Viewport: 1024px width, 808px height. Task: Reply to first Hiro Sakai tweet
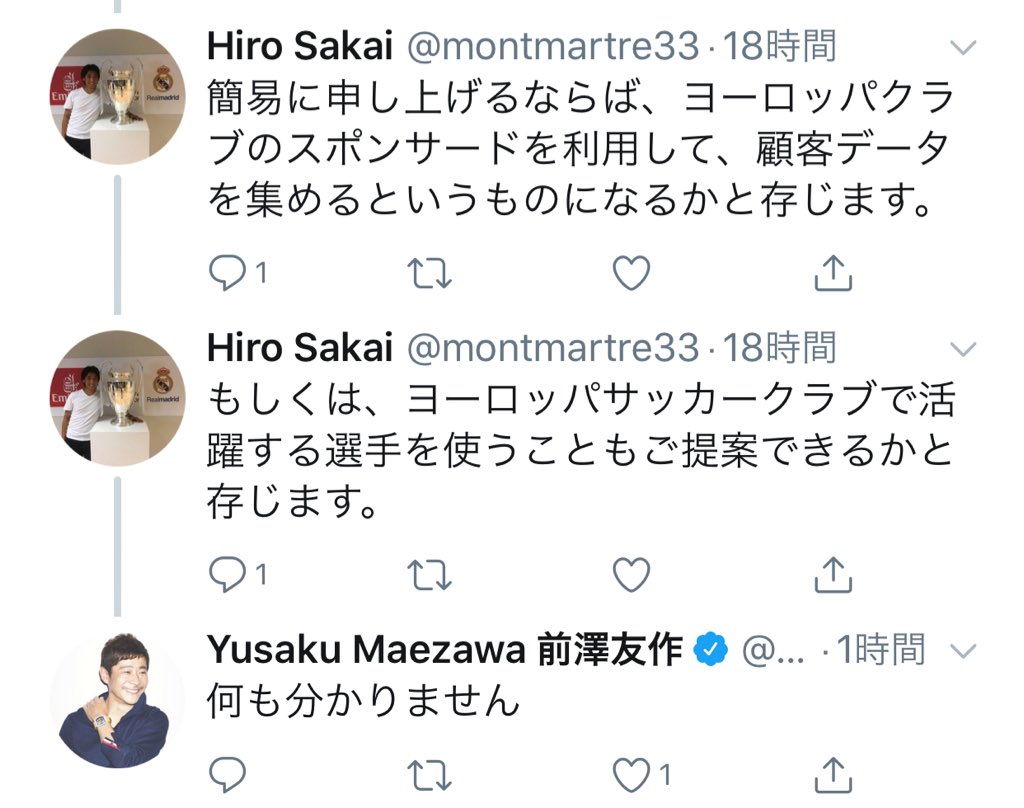click(227, 272)
